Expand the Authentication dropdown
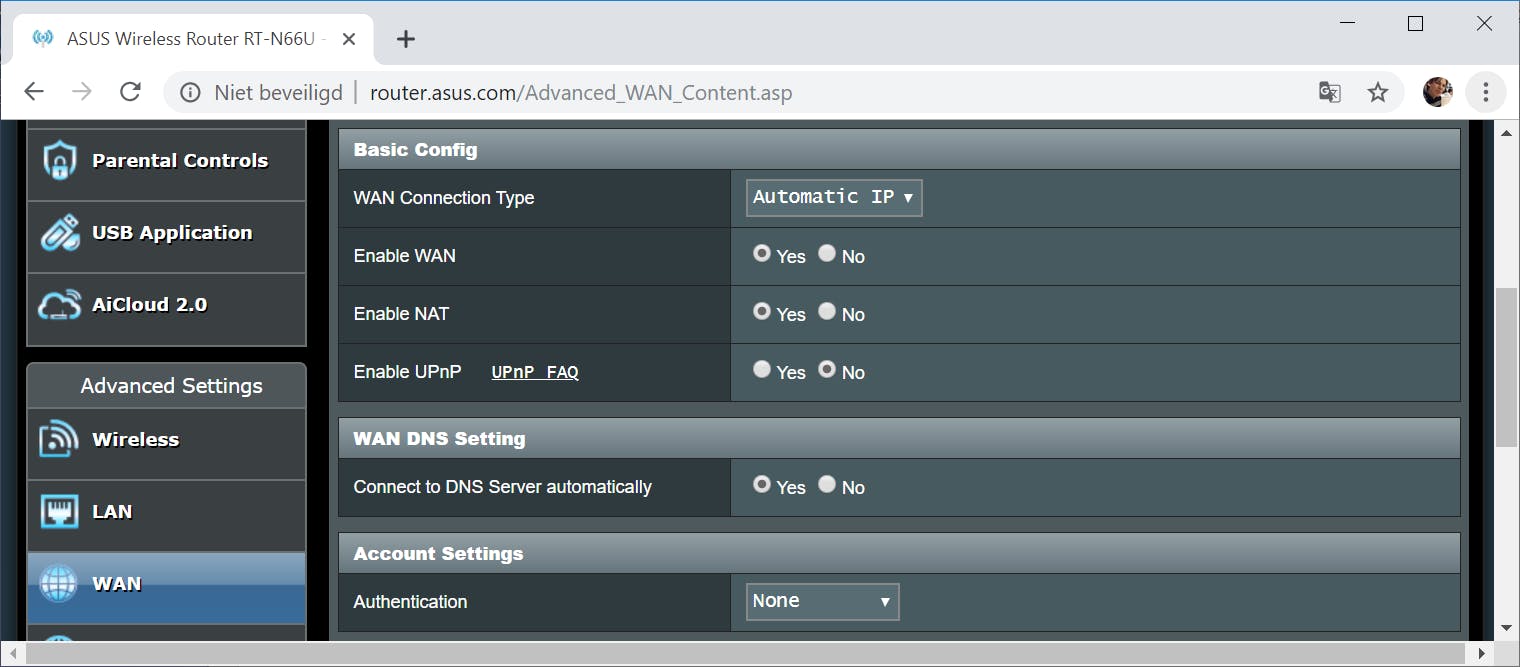 822,602
